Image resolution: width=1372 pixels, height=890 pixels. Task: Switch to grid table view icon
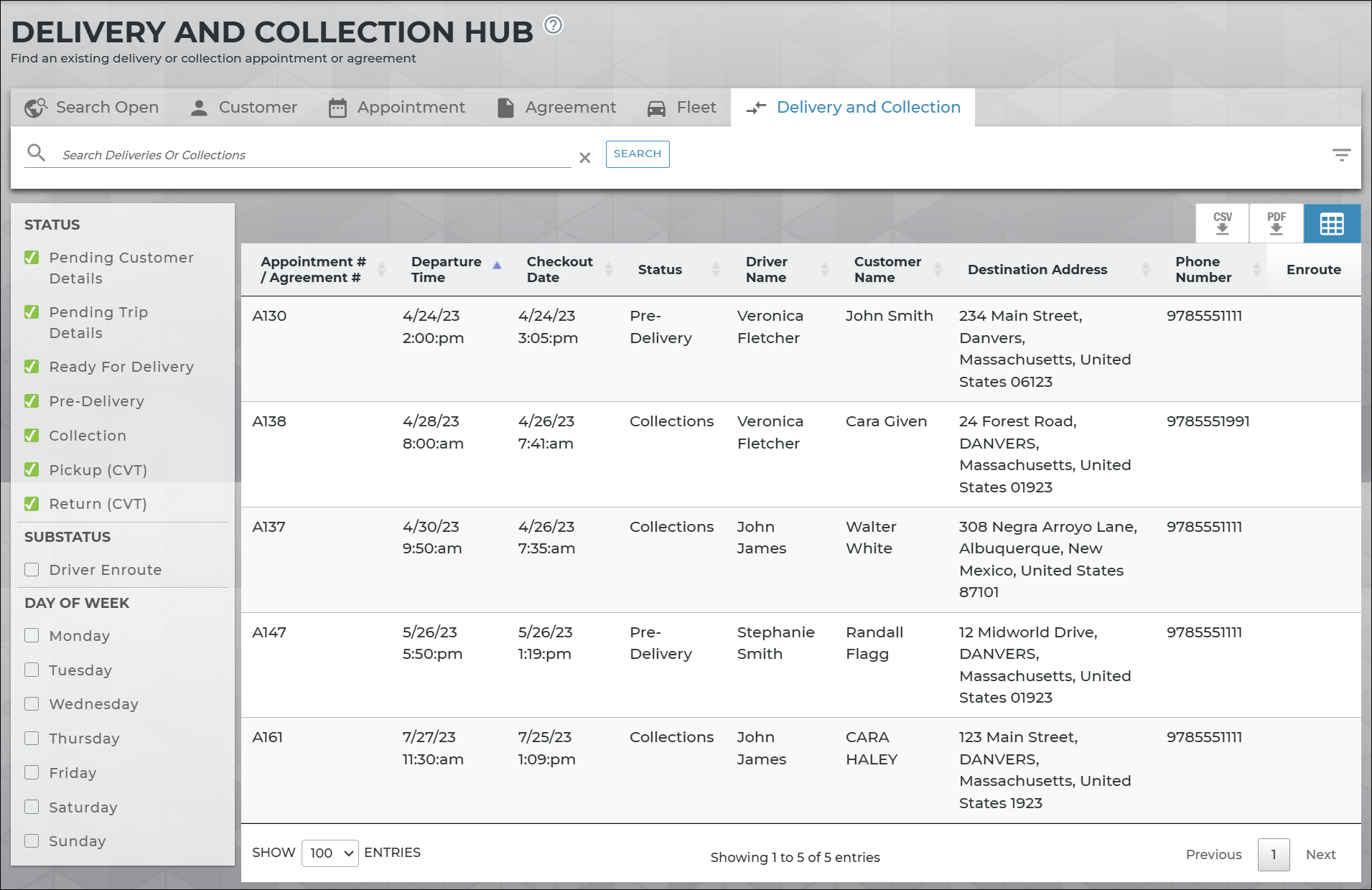(1332, 224)
